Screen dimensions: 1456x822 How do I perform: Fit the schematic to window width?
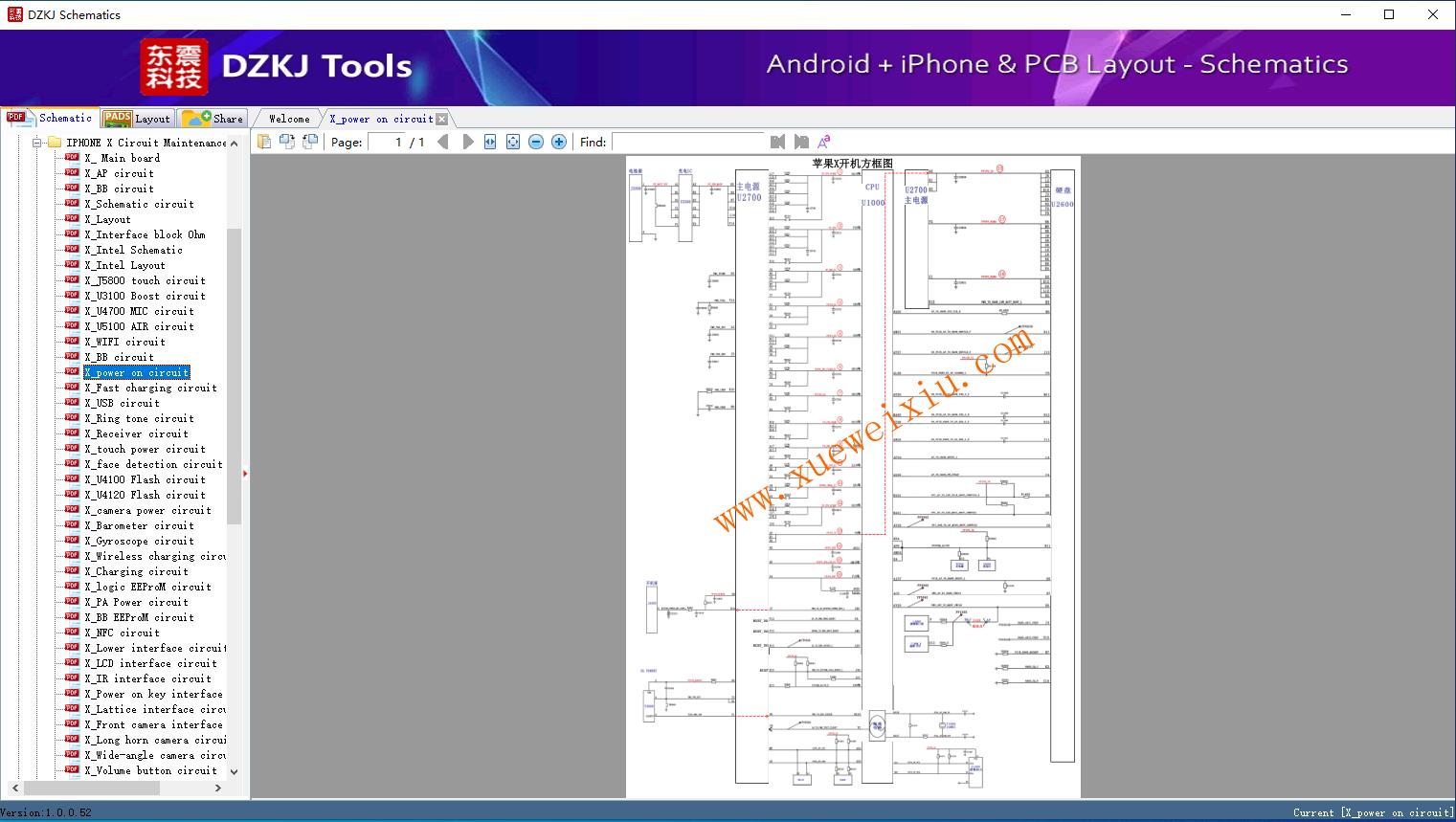[x=490, y=142]
